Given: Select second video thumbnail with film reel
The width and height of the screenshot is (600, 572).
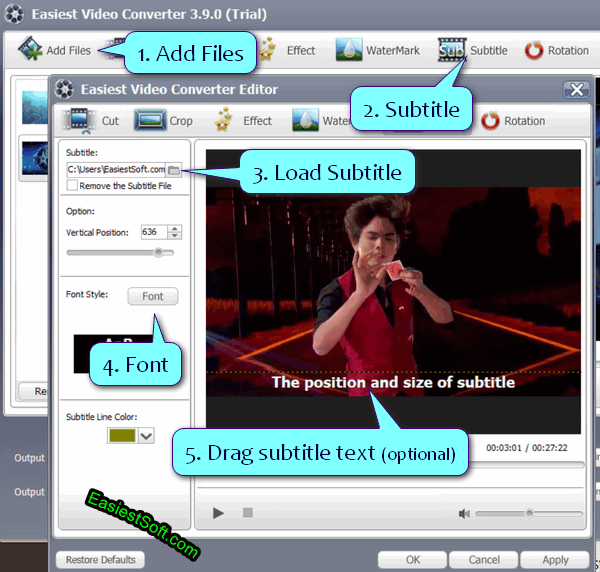Looking at the screenshot, I should click(35, 158).
